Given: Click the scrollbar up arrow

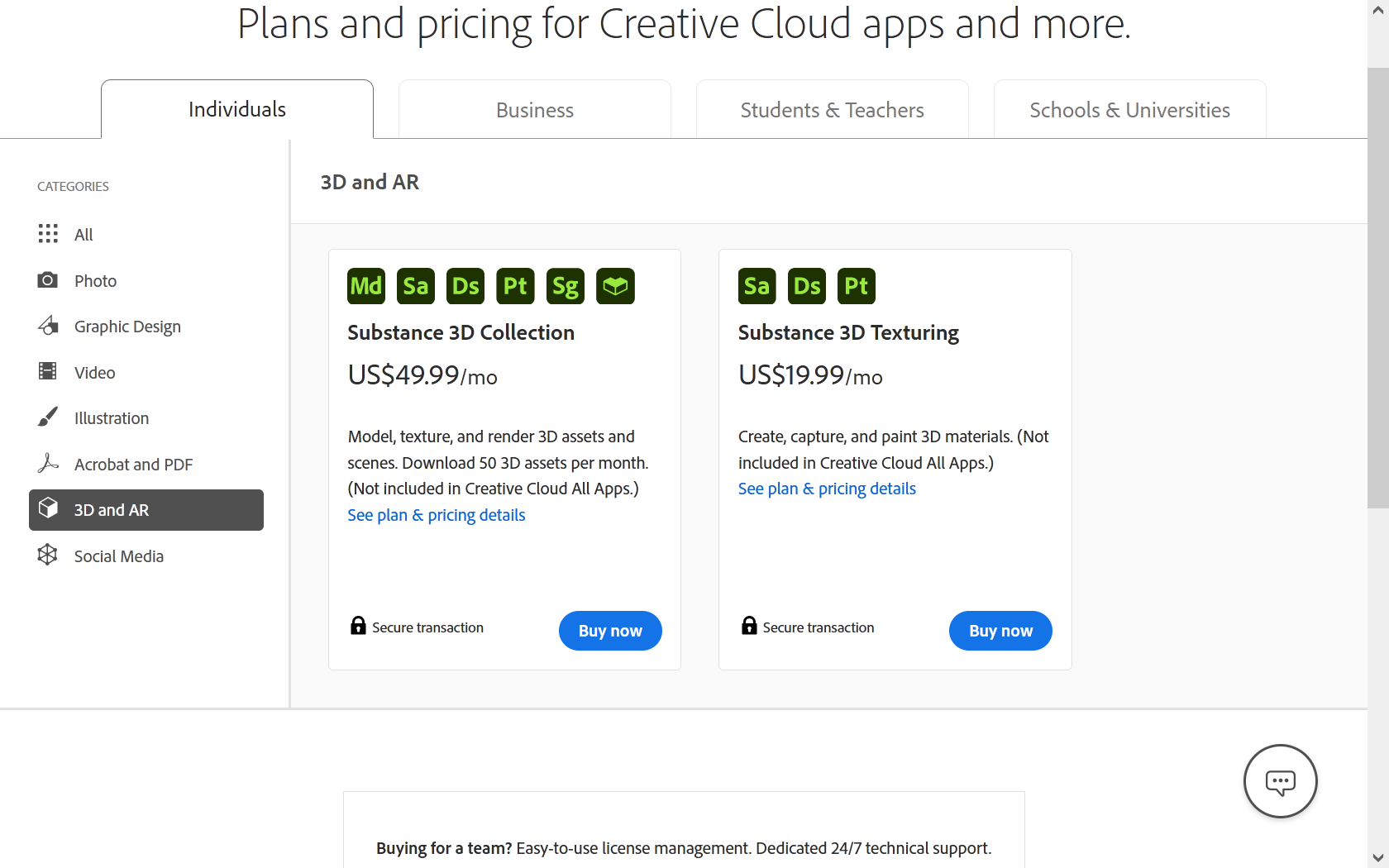Looking at the screenshot, I should coord(1378,8).
